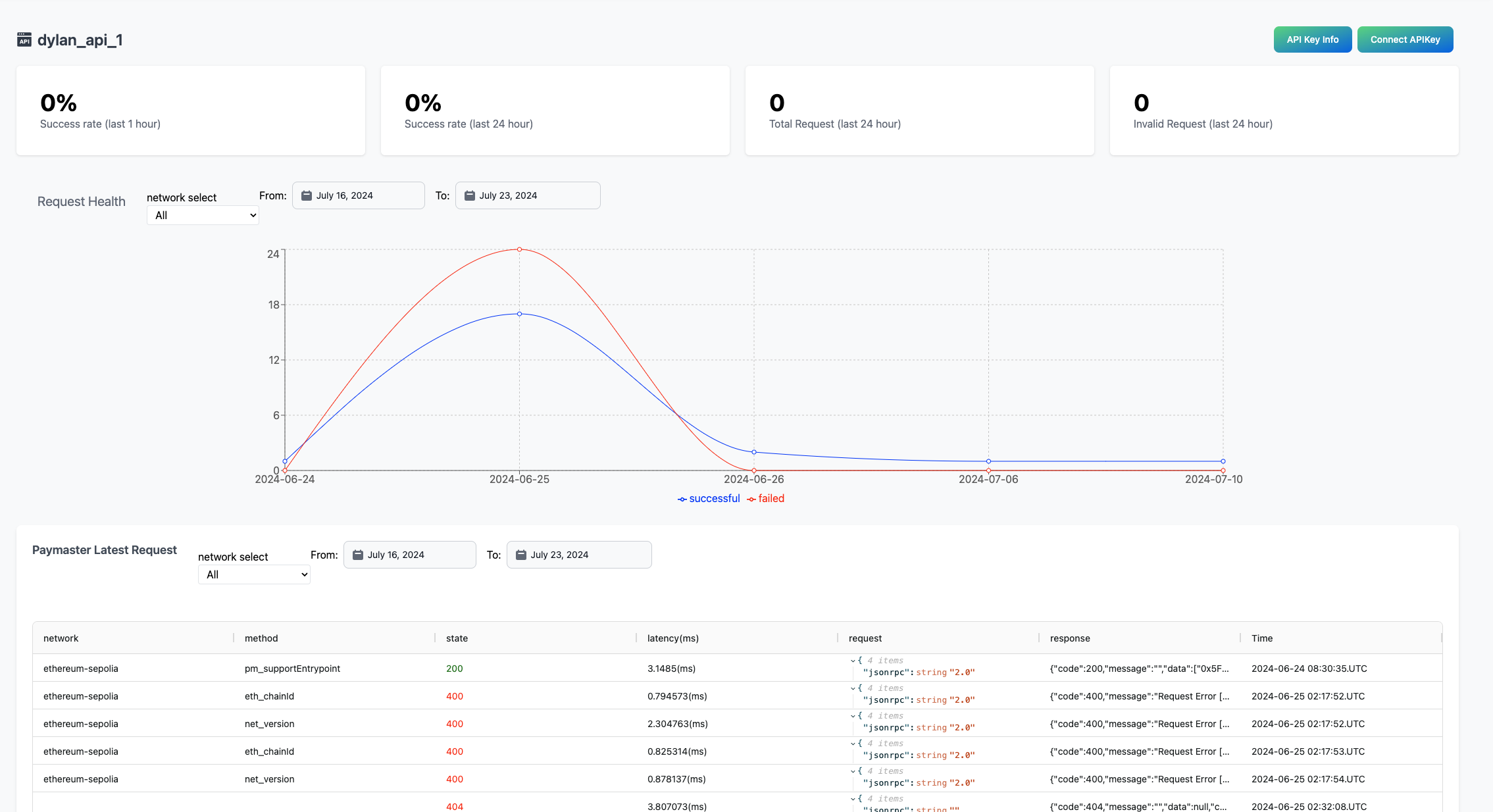Collapse request JSON in the 404 row
This screenshot has width=1493, height=812.
(853, 799)
